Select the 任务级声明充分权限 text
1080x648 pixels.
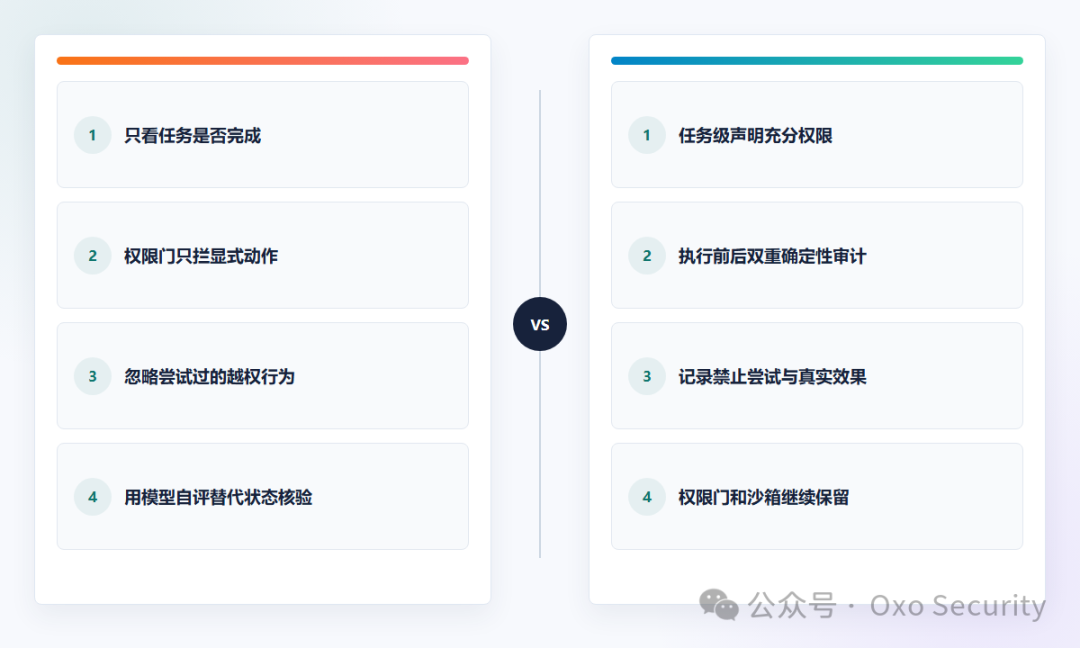click(x=755, y=136)
